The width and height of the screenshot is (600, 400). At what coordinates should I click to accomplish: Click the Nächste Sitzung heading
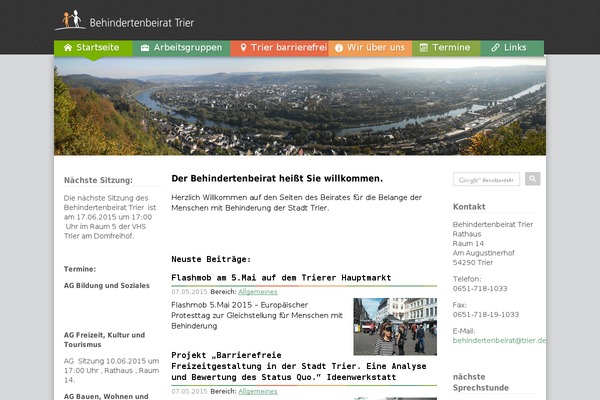click(98, 180)
